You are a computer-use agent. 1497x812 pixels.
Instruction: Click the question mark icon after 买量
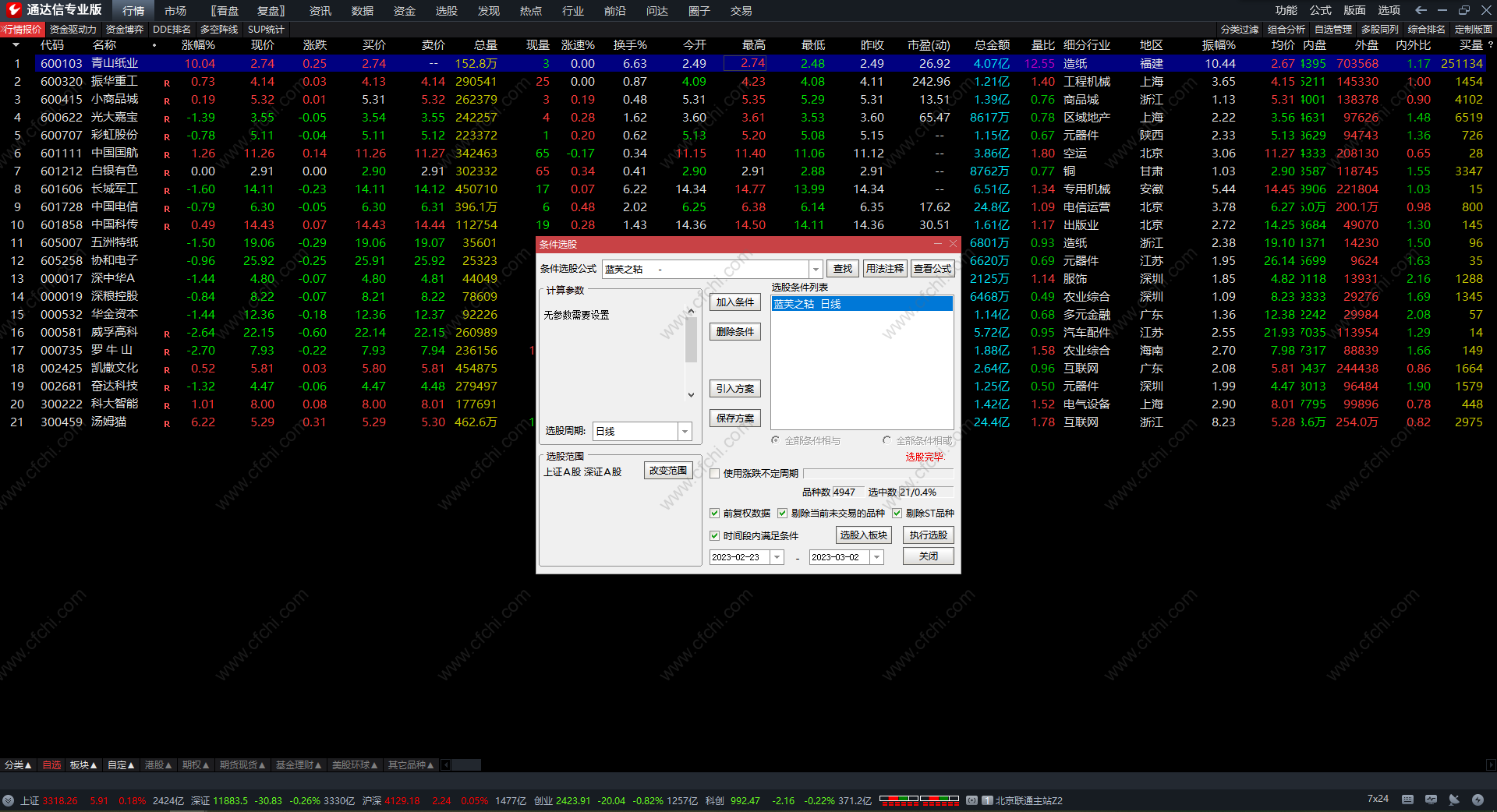1490,45
